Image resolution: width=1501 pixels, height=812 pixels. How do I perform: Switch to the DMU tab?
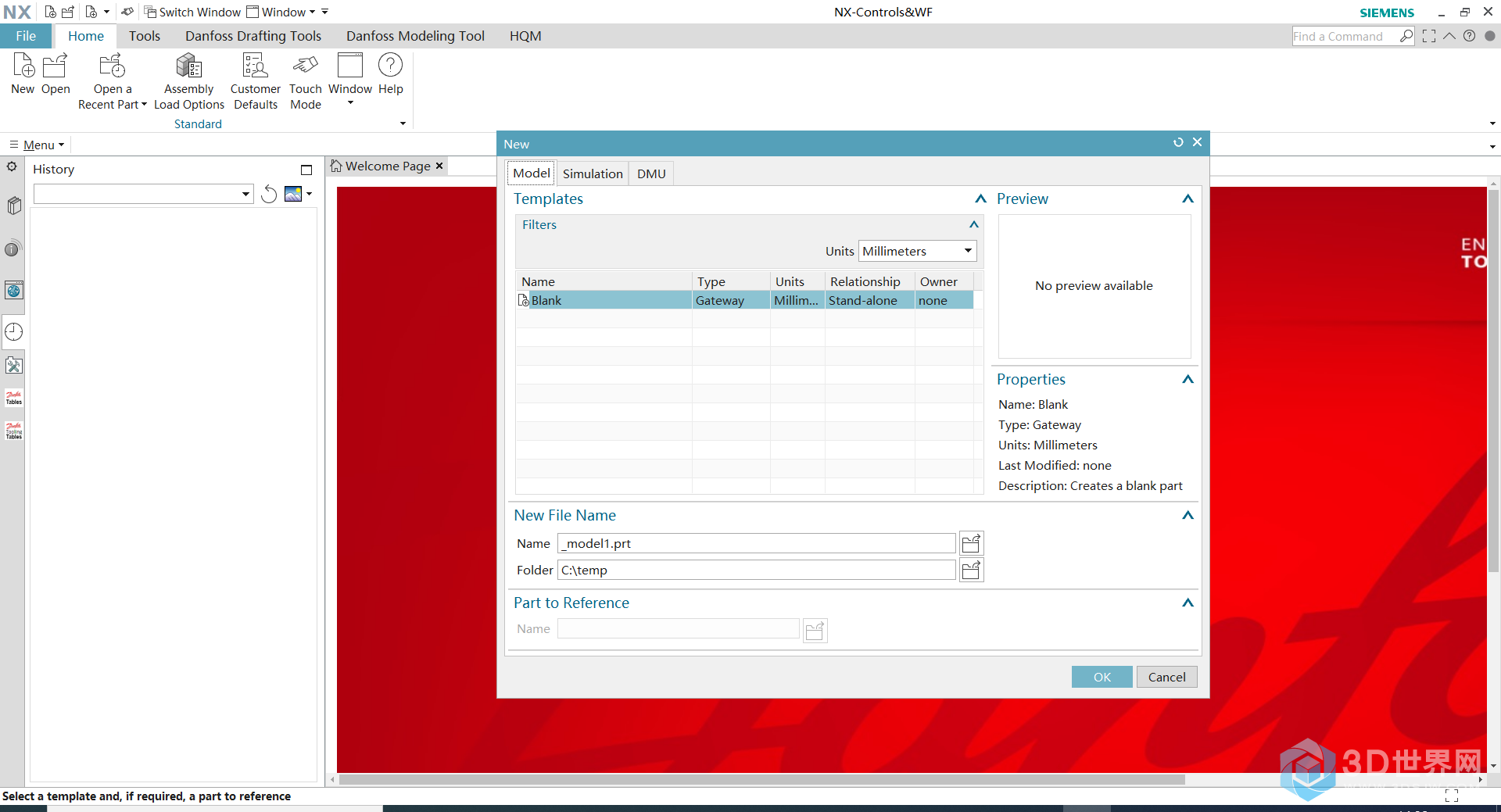[651, 173]
